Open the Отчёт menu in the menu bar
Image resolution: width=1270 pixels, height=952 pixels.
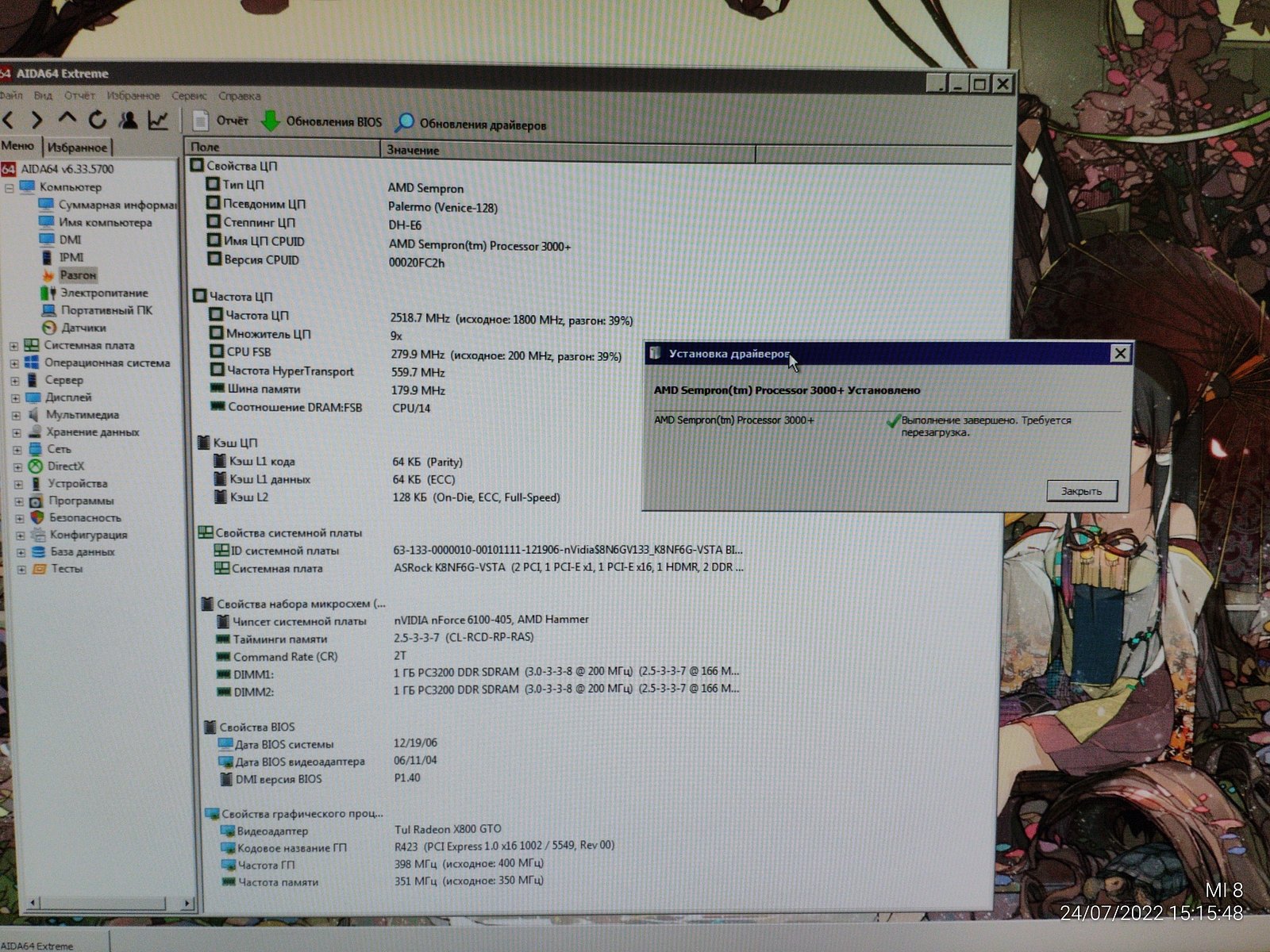79,95
